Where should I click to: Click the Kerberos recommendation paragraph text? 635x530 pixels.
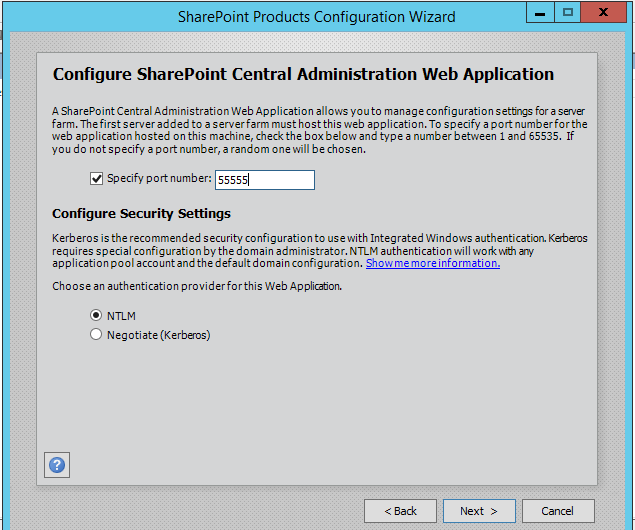click(320, 251)
